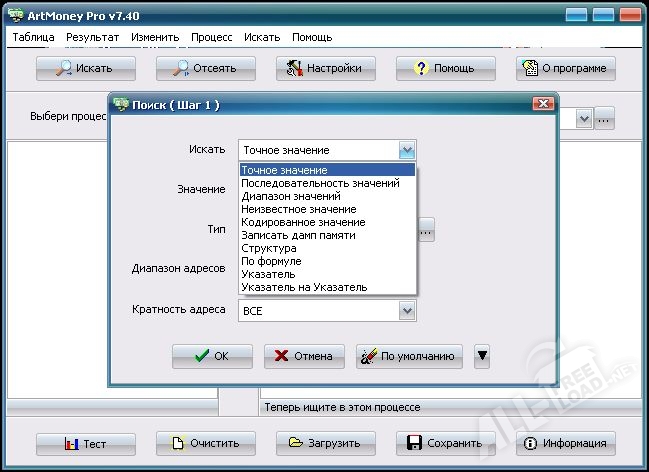Screen dimensions: 649x472
Task: Open the Помощь help button
Action: [446, 69]
